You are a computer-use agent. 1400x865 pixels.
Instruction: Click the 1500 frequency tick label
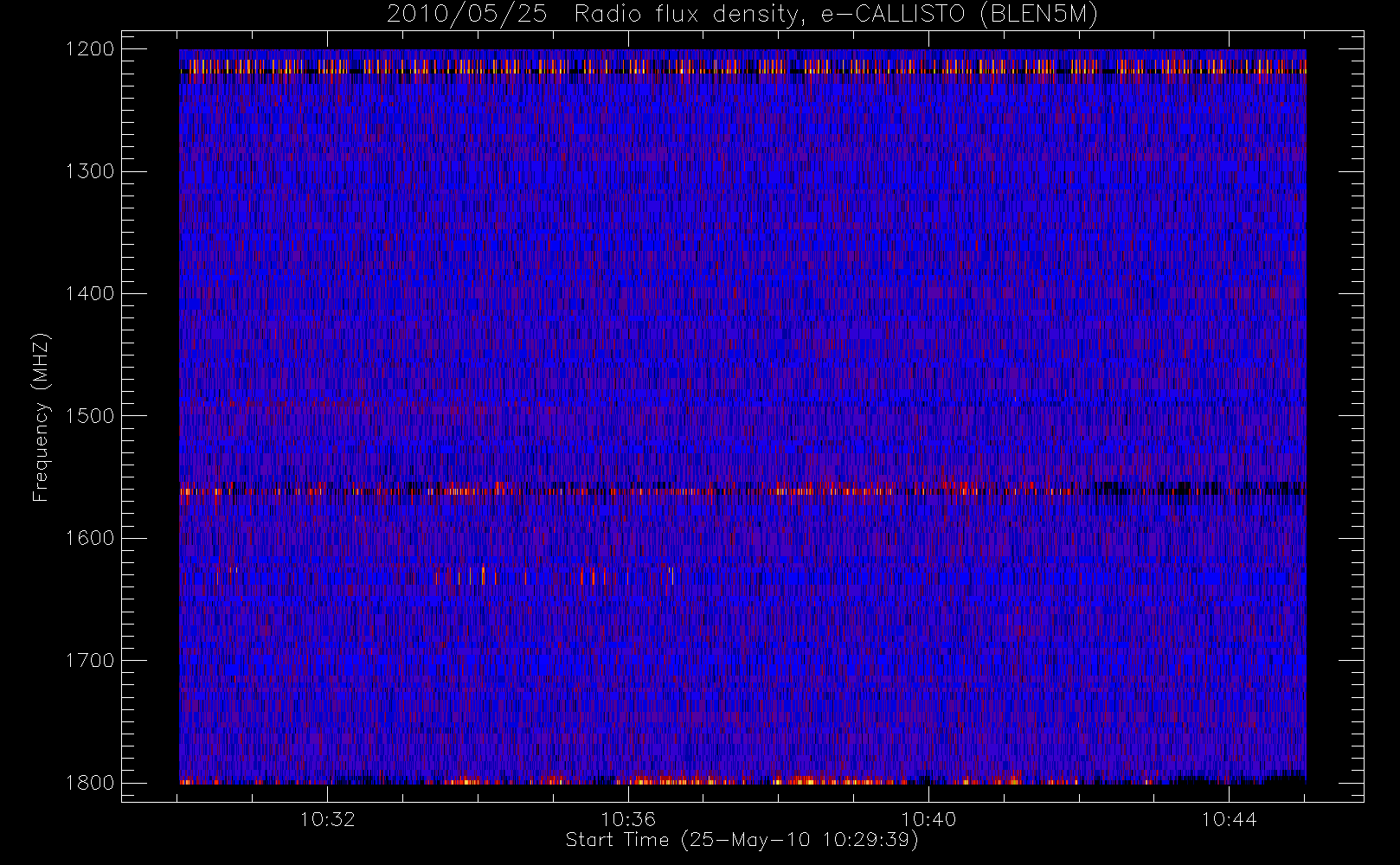(90, 416)
